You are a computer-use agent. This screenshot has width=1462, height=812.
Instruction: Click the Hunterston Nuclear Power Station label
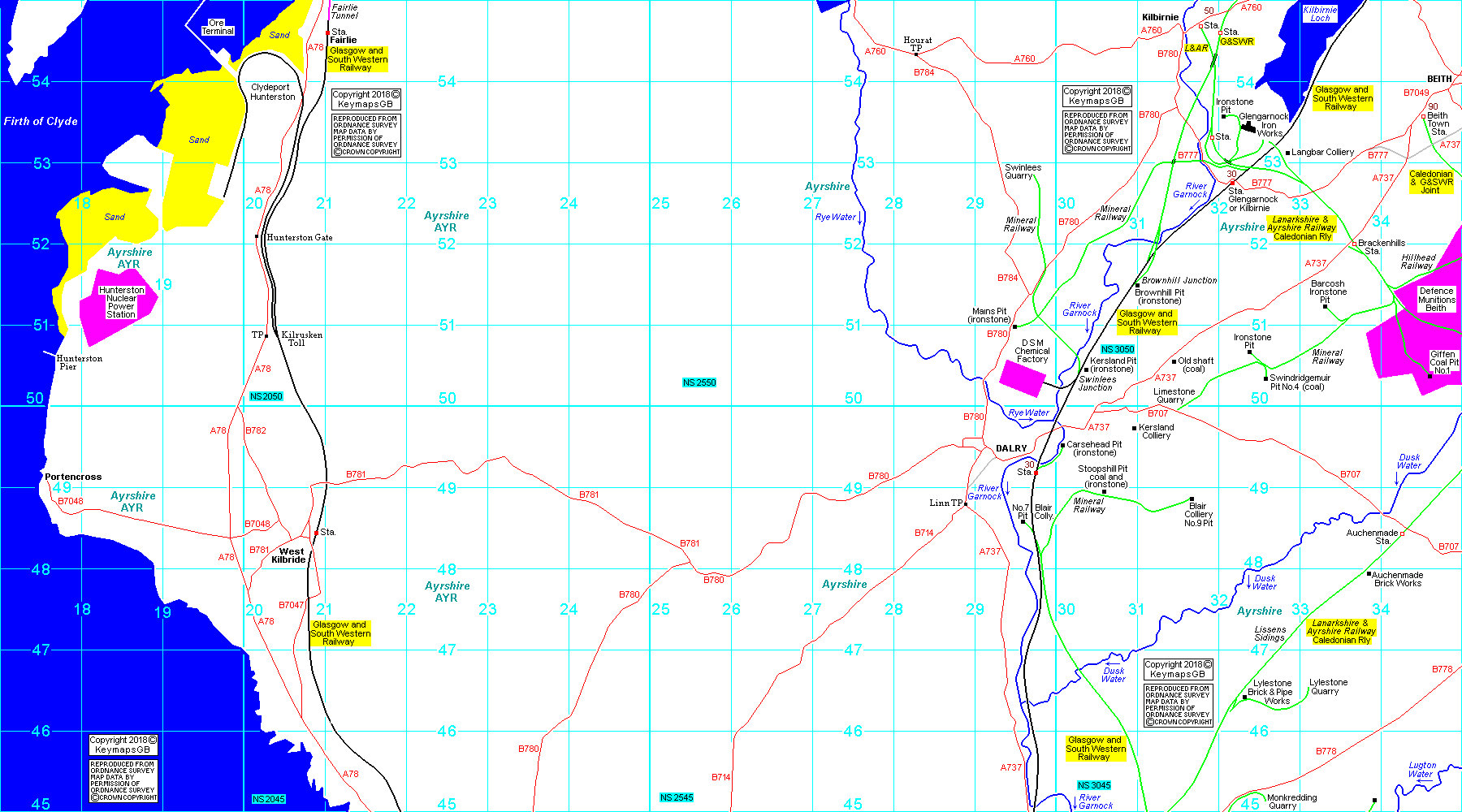click(121, 302)
